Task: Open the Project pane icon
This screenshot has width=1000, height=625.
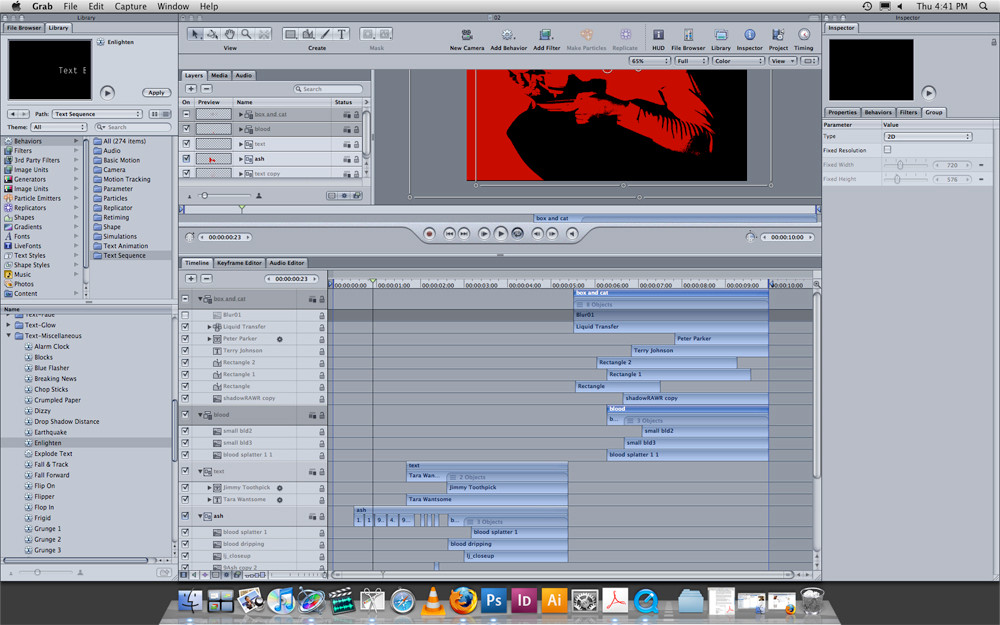Action: [x=777, y=34]
